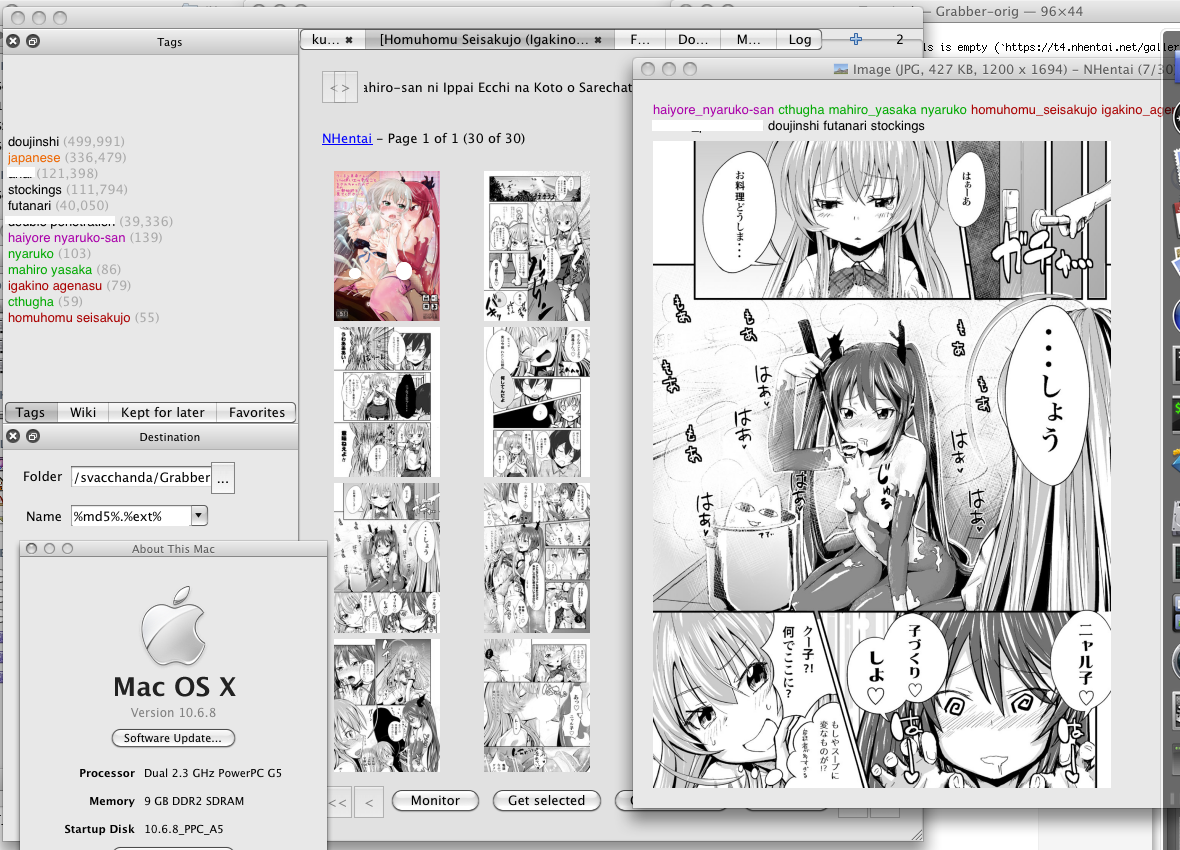Go to previous page with the '<' button
Image resolution: width=1180 pixels, height=850 pixels.
[x=369, y=803]
